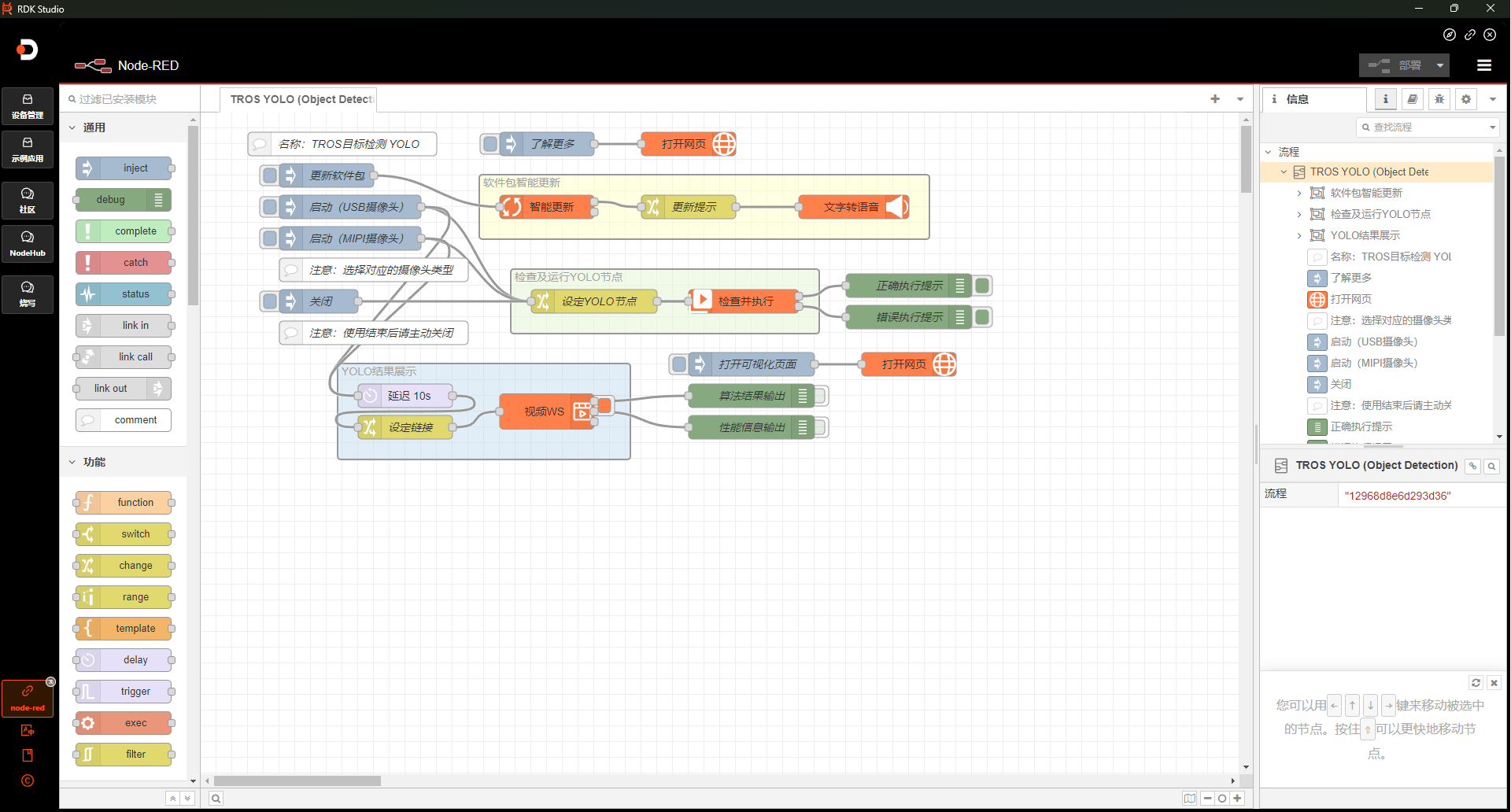Add a new flow tab with plus

point(1215,99)
